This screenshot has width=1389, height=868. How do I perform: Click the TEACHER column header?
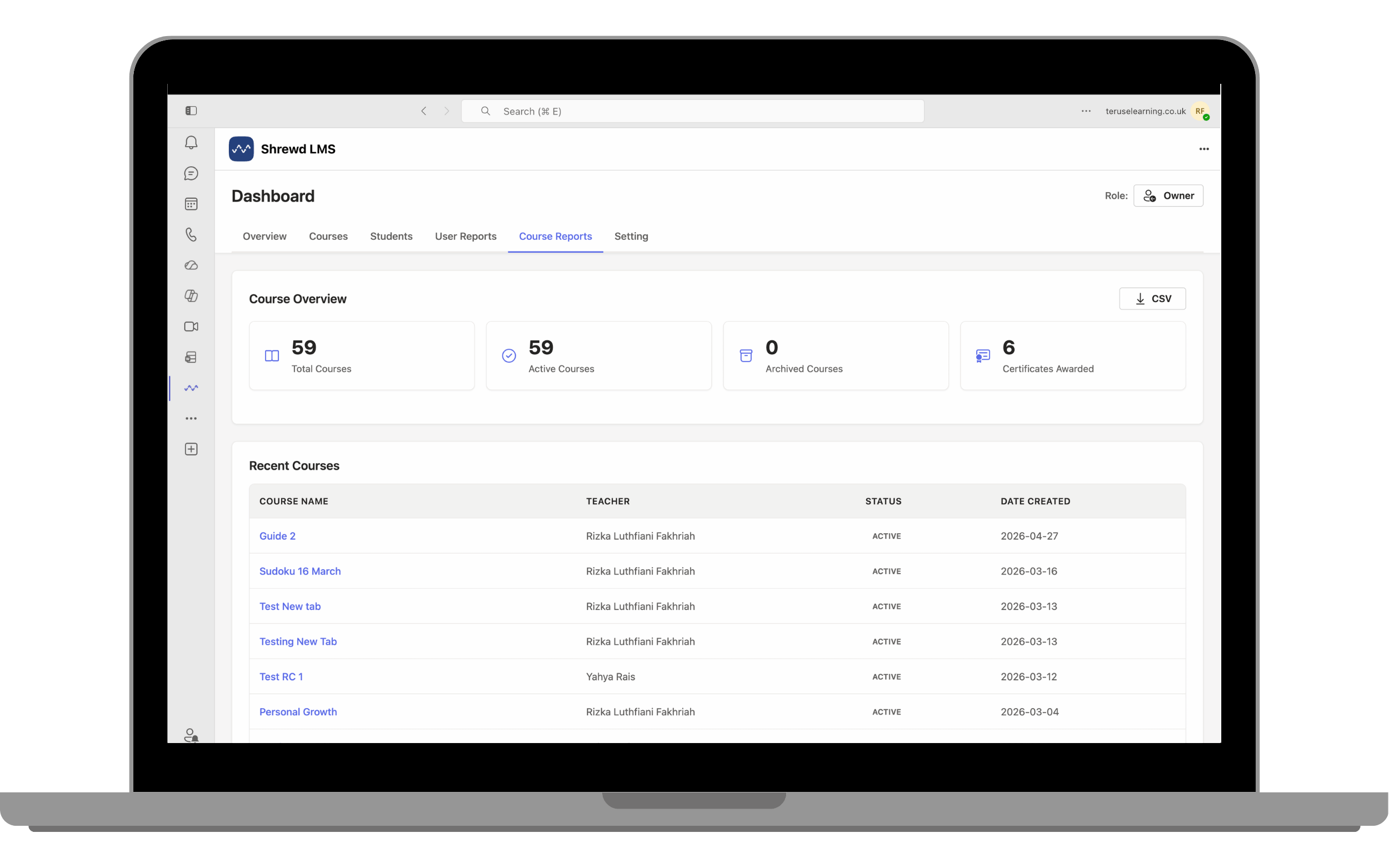607,501
